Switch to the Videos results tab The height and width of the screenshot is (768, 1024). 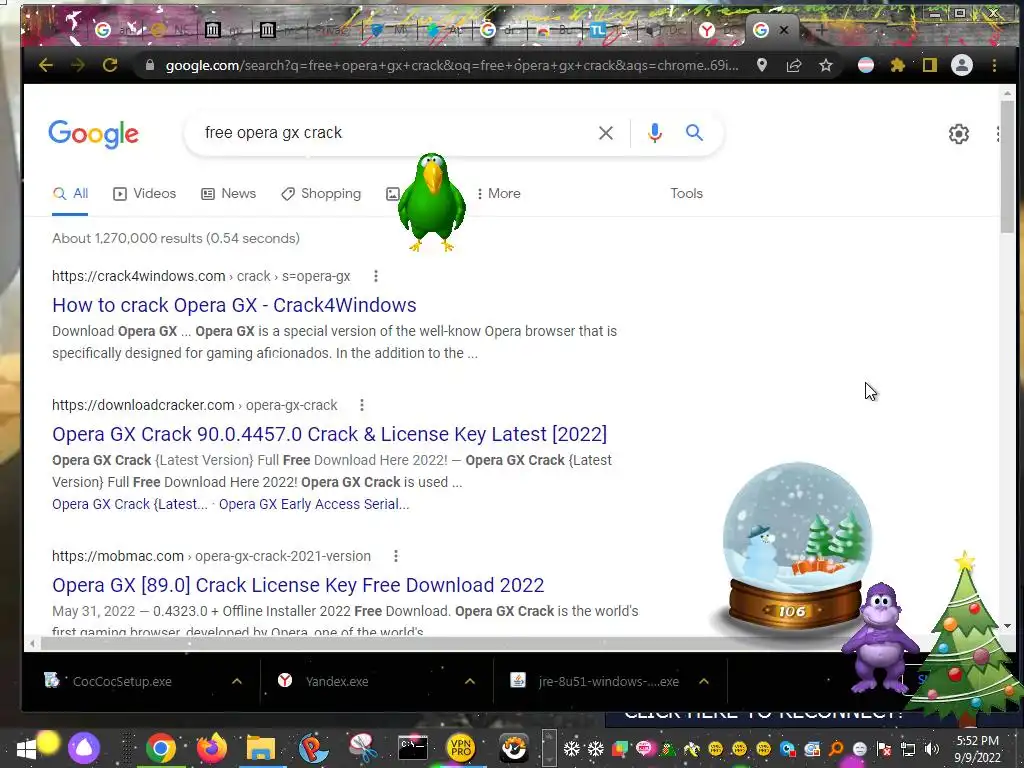coord(144,194)
